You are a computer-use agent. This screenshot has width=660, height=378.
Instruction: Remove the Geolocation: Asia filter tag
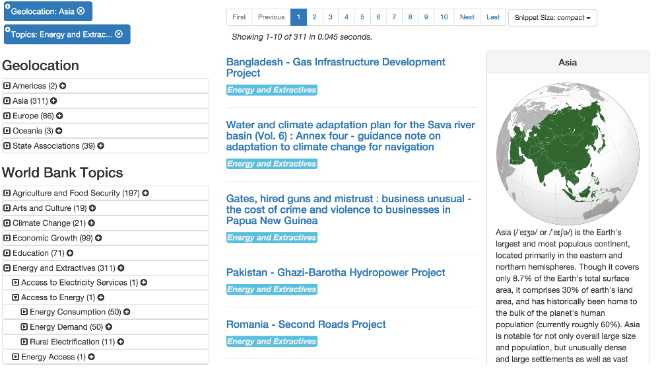point(81,11)
